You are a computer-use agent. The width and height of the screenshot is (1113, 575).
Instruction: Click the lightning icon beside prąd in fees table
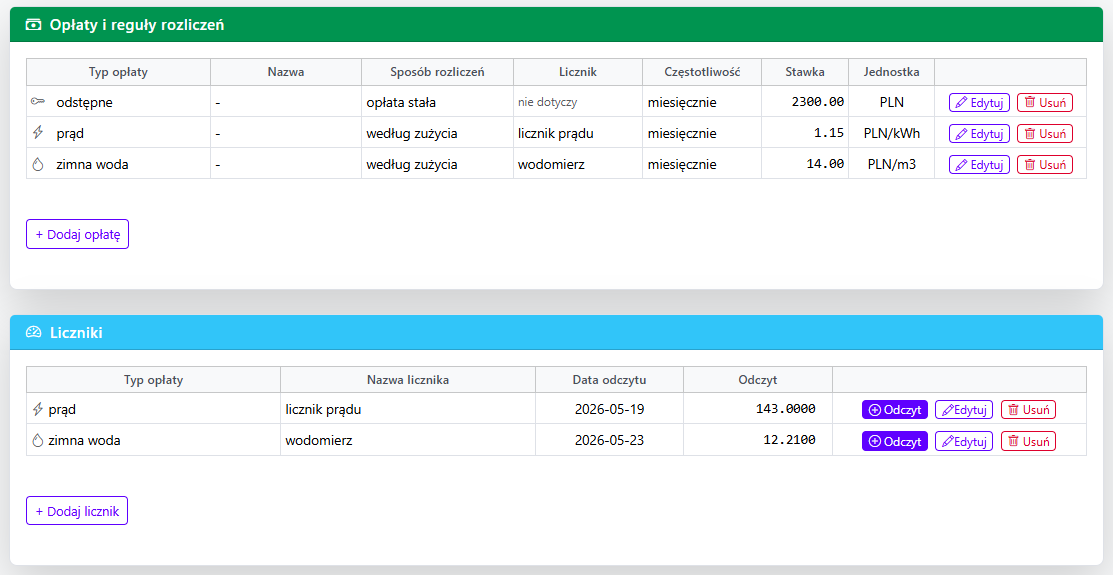[x=38, y=133]
